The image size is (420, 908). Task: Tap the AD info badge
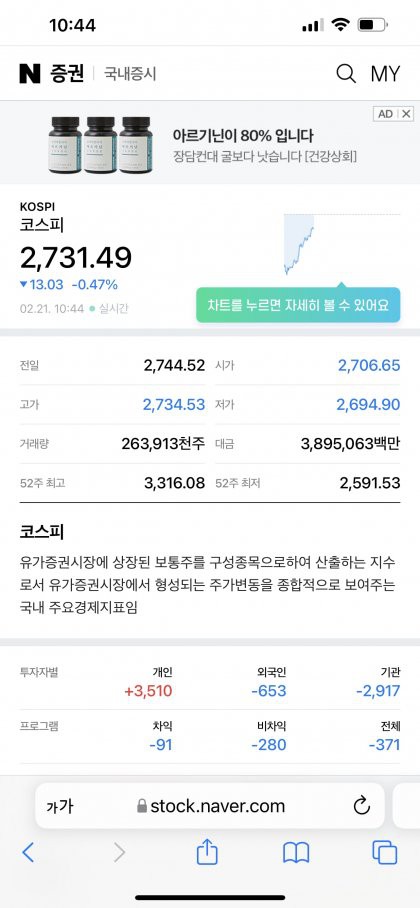pos(386,114)
